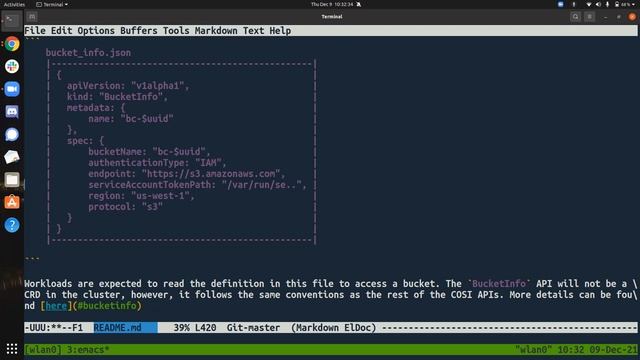
Task: Click the apiVersion: "v1alpha1" line
Action: click(x=128, y=86)
